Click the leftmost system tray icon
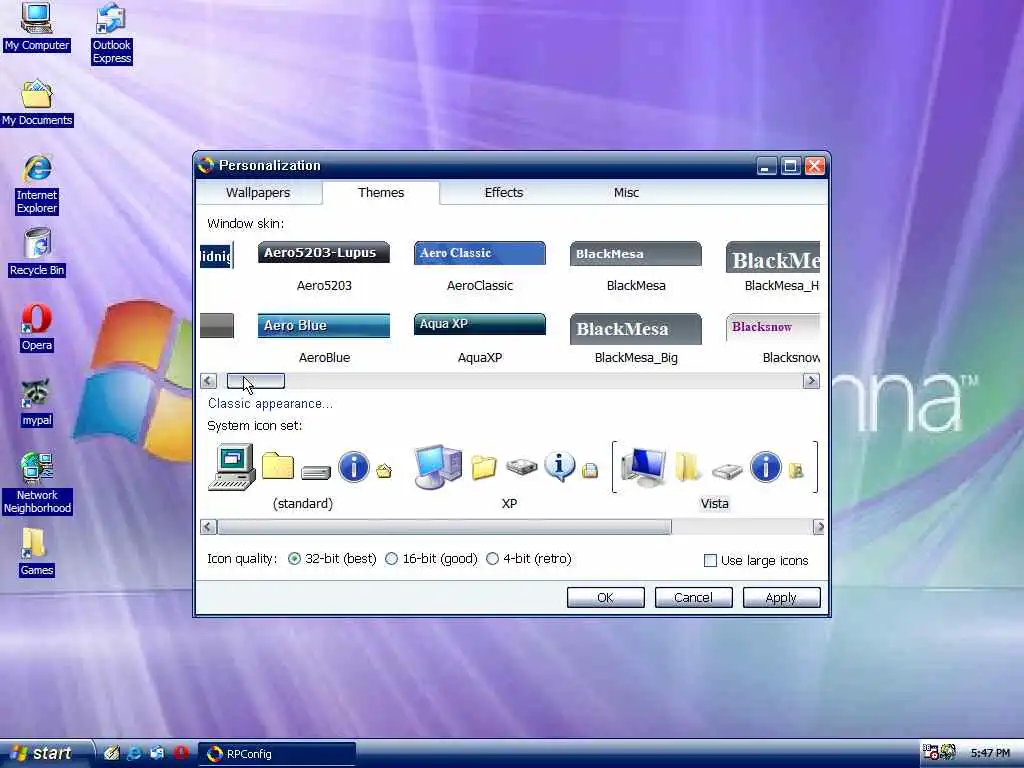 coord(930,753)
